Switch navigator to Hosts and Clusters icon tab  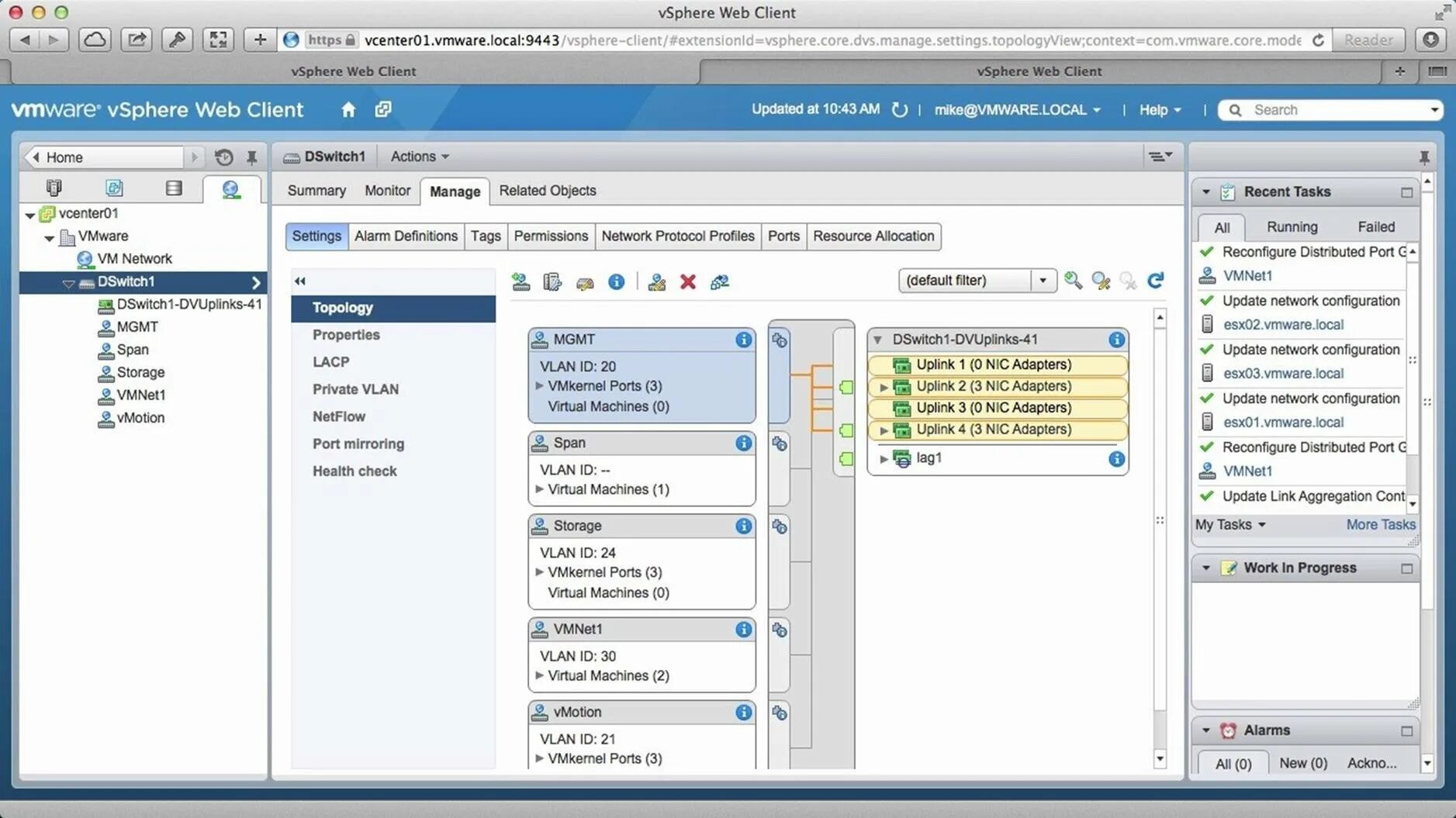point(54,188)
